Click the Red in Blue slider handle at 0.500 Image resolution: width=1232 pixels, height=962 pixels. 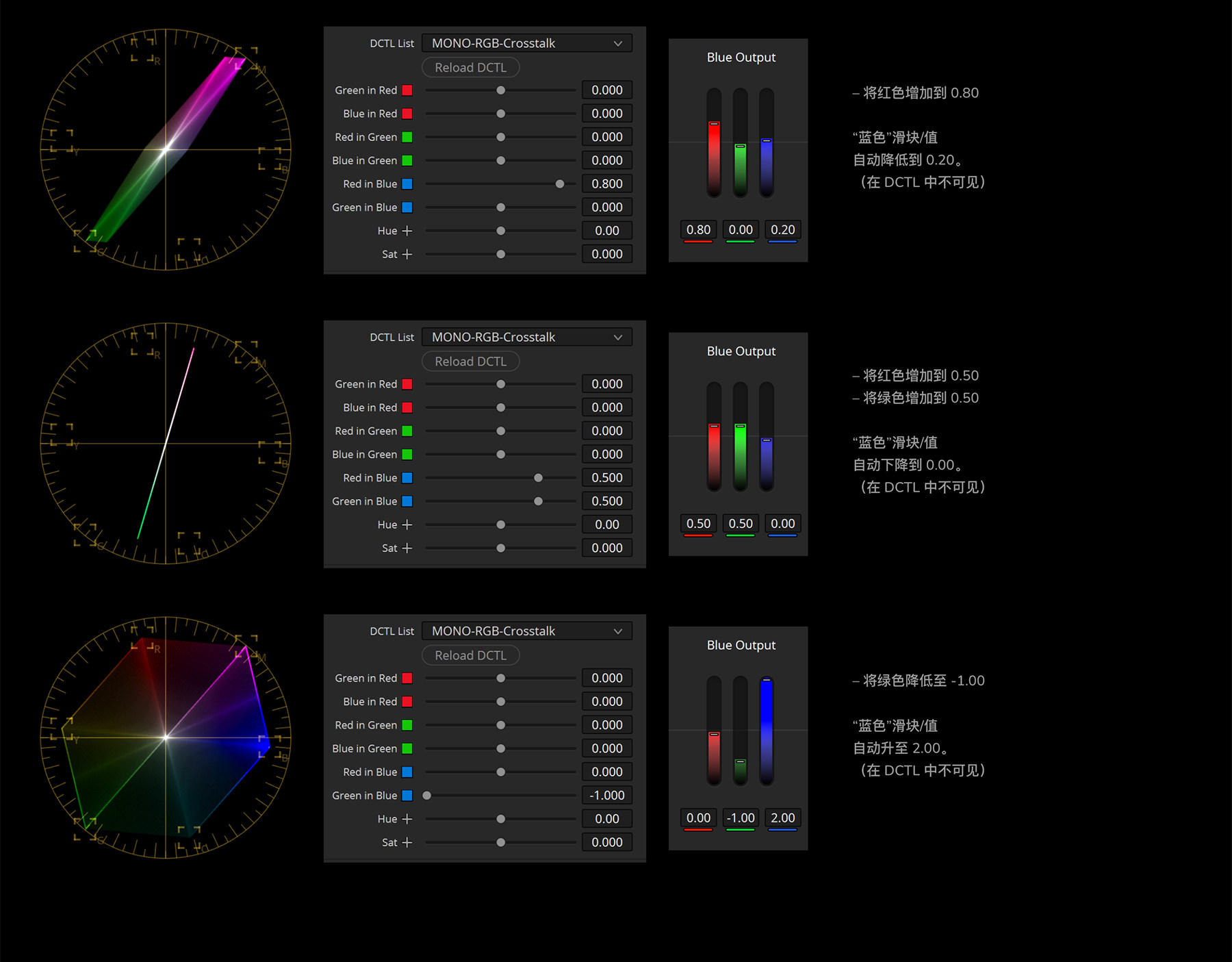click(x=539, y=478)
